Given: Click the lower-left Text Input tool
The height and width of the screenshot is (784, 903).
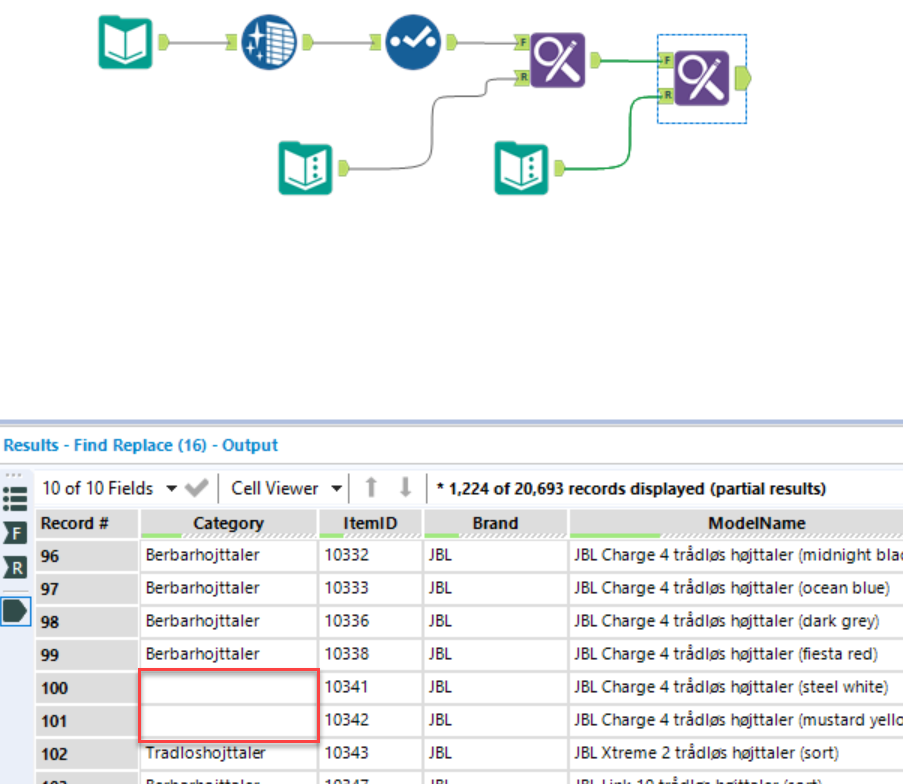Looking at the screenshot, I should (305, 167).
